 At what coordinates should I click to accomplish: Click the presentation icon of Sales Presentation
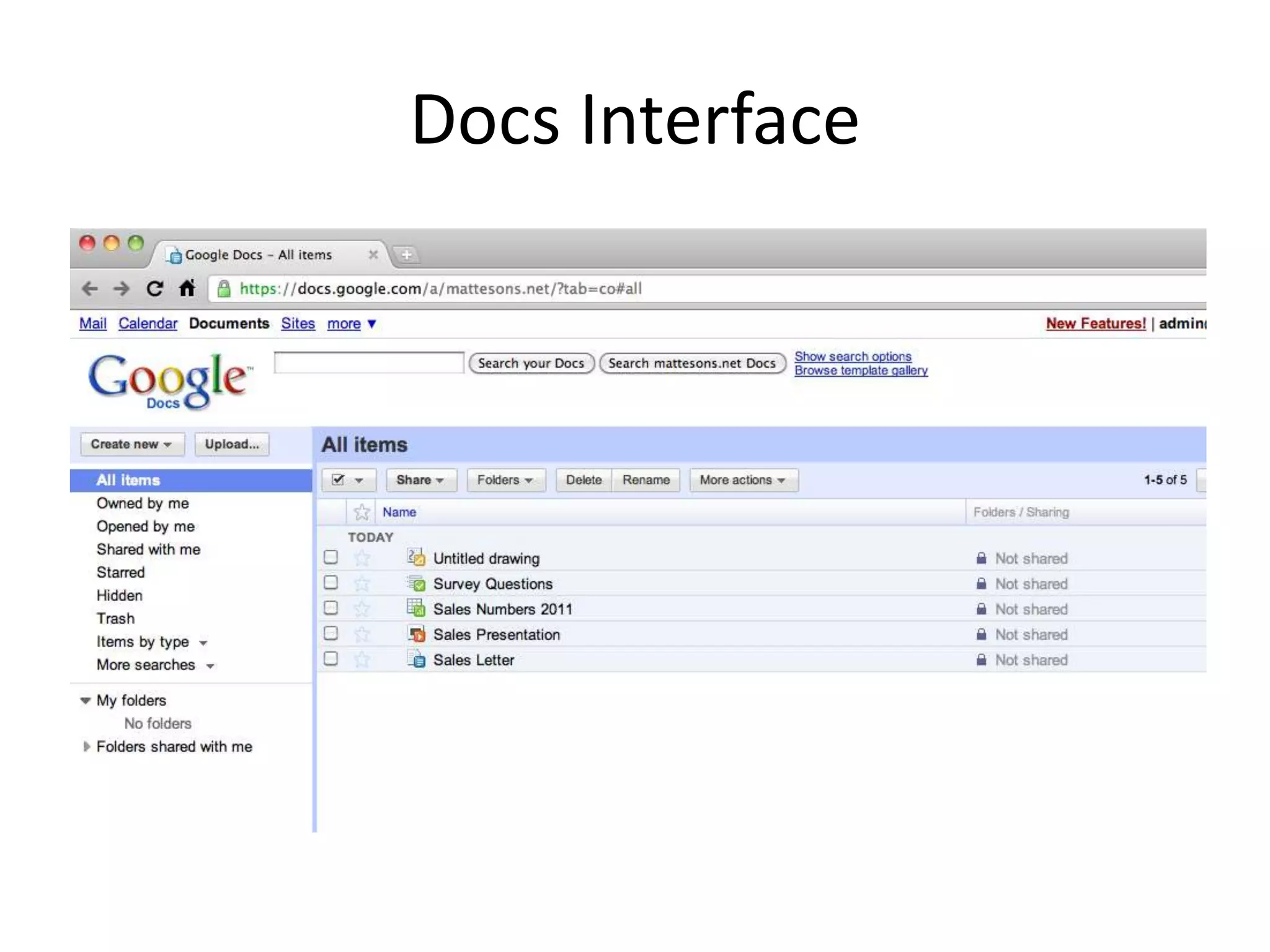point(416,633)
